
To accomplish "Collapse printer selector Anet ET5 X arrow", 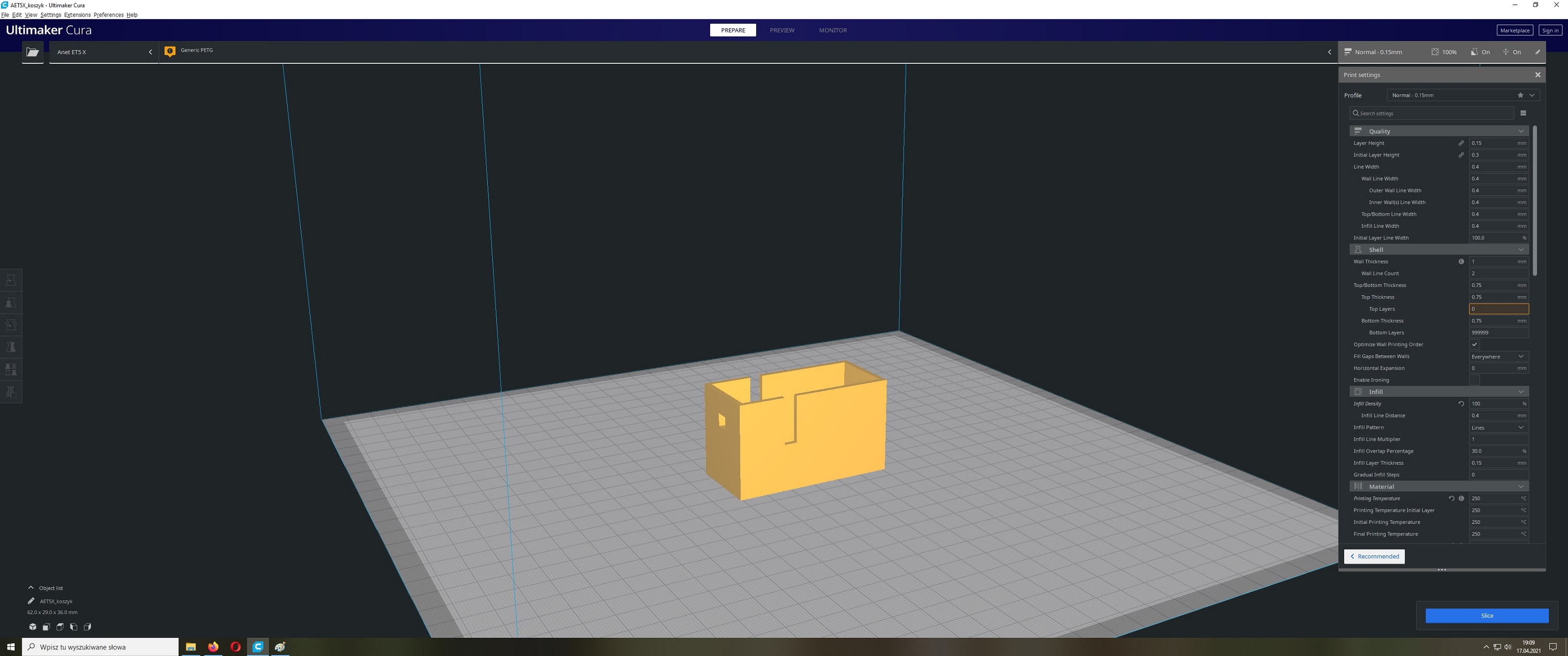I will pyautogui.click(x=150, y=52).
